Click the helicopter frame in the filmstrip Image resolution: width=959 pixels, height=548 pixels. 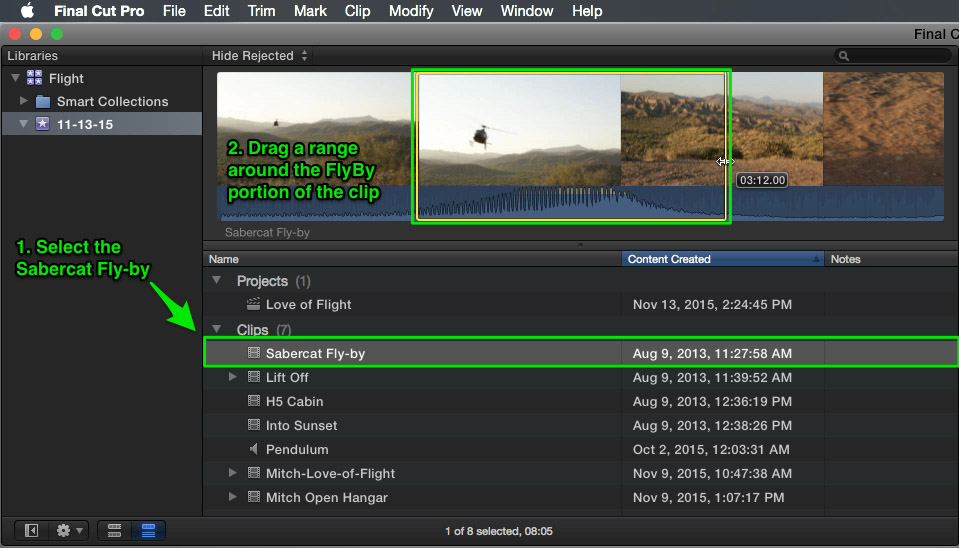(519, 130)
